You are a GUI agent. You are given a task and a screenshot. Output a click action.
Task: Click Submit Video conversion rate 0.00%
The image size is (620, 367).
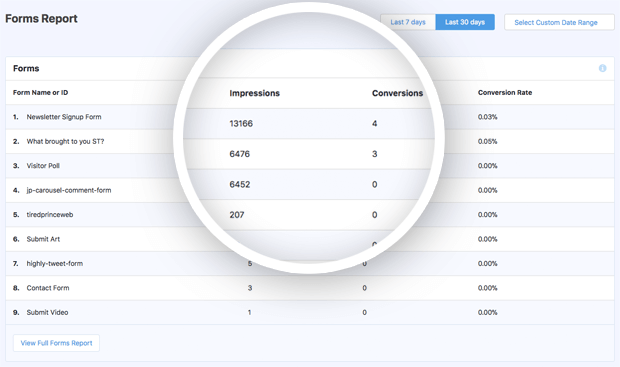pos(488,312)
